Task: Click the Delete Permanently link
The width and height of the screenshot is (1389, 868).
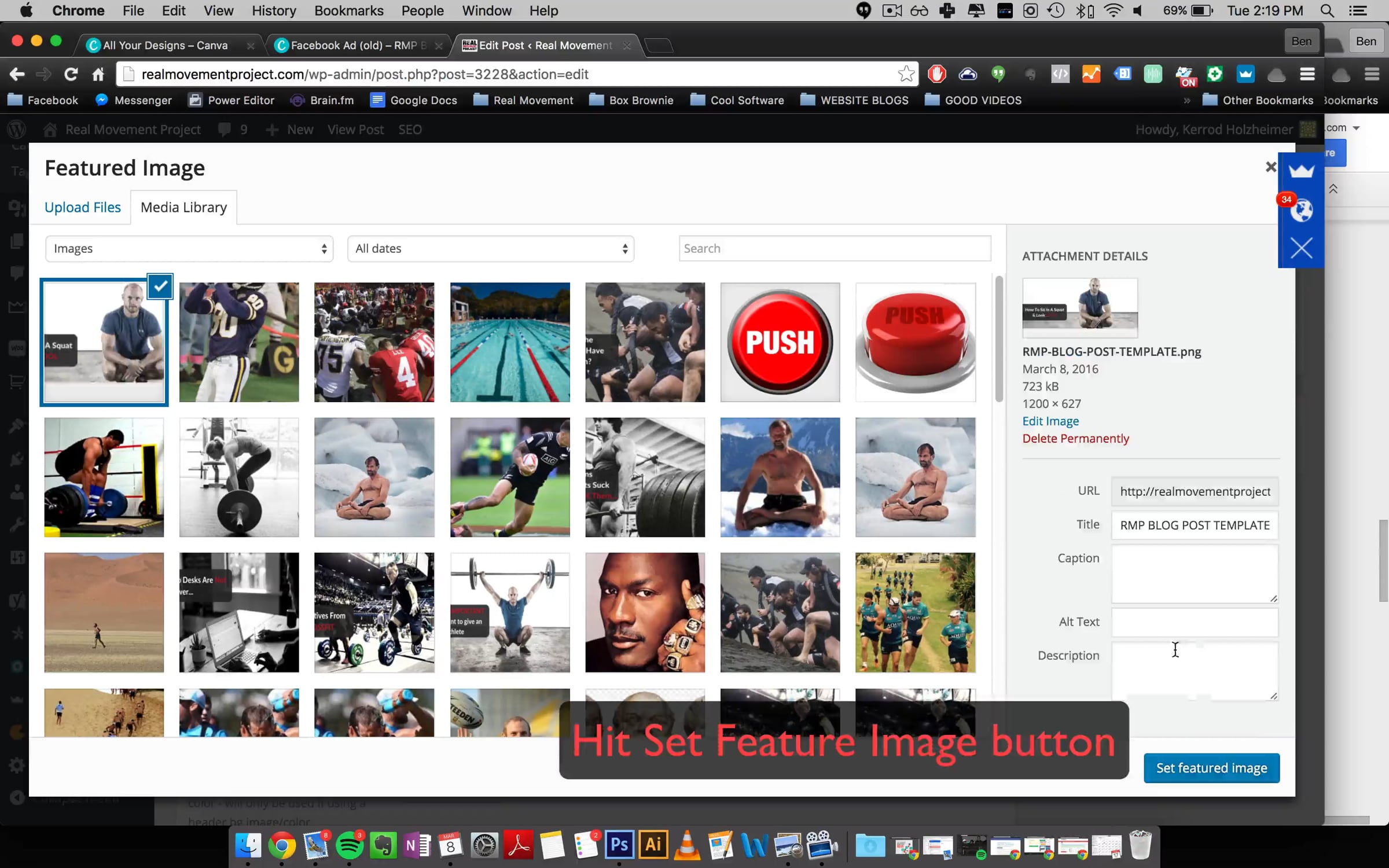Action: click(x=1075, y=439)
